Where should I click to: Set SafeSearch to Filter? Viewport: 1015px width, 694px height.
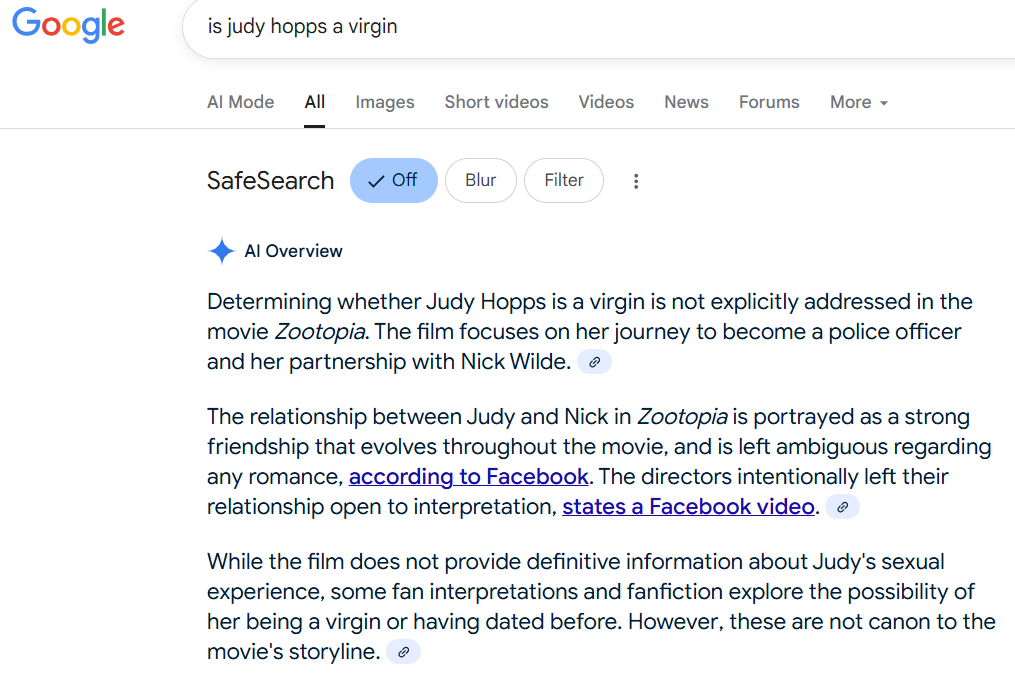pos(564,181)
